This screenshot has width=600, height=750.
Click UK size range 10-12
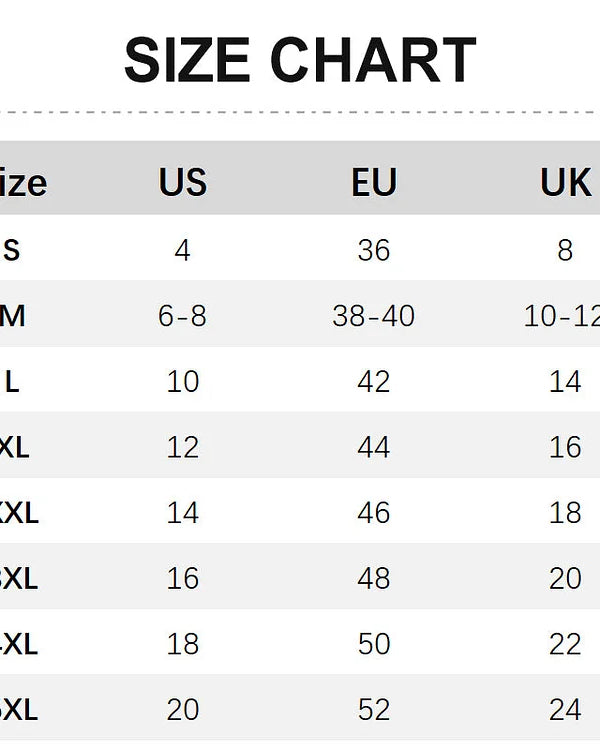561,316
